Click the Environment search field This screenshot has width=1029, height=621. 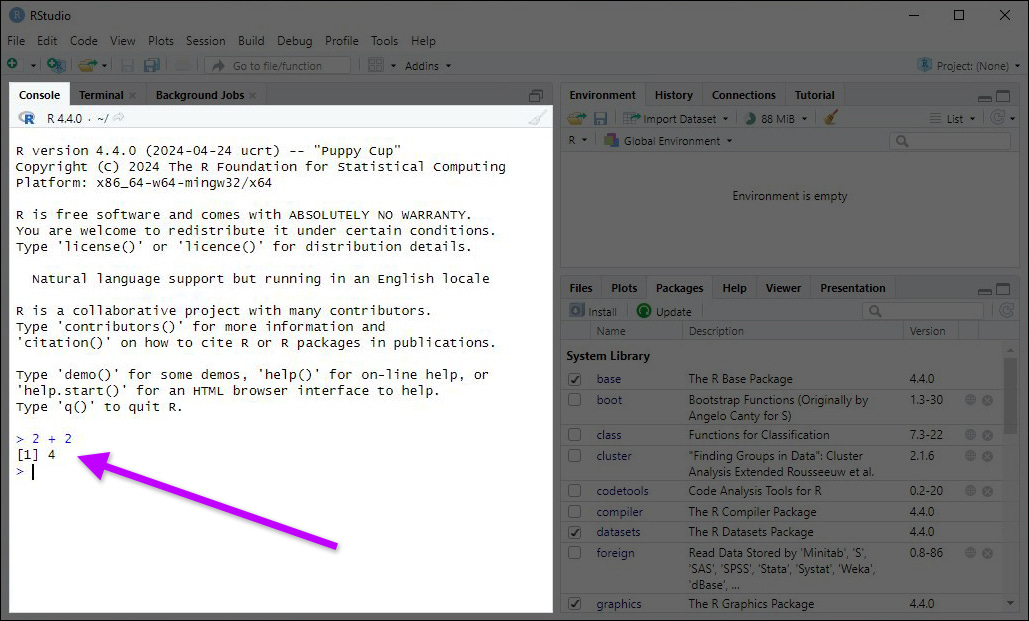click(950, 141)
